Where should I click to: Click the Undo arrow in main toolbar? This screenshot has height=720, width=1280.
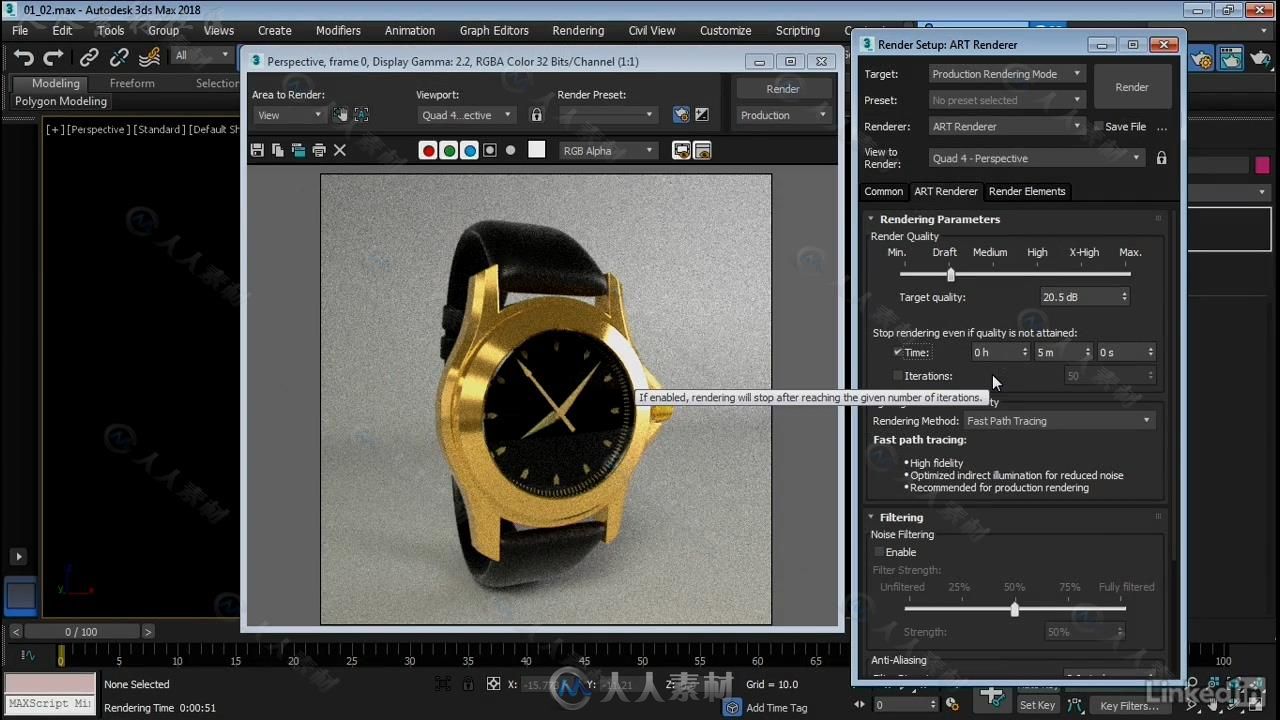pos(23,57)
